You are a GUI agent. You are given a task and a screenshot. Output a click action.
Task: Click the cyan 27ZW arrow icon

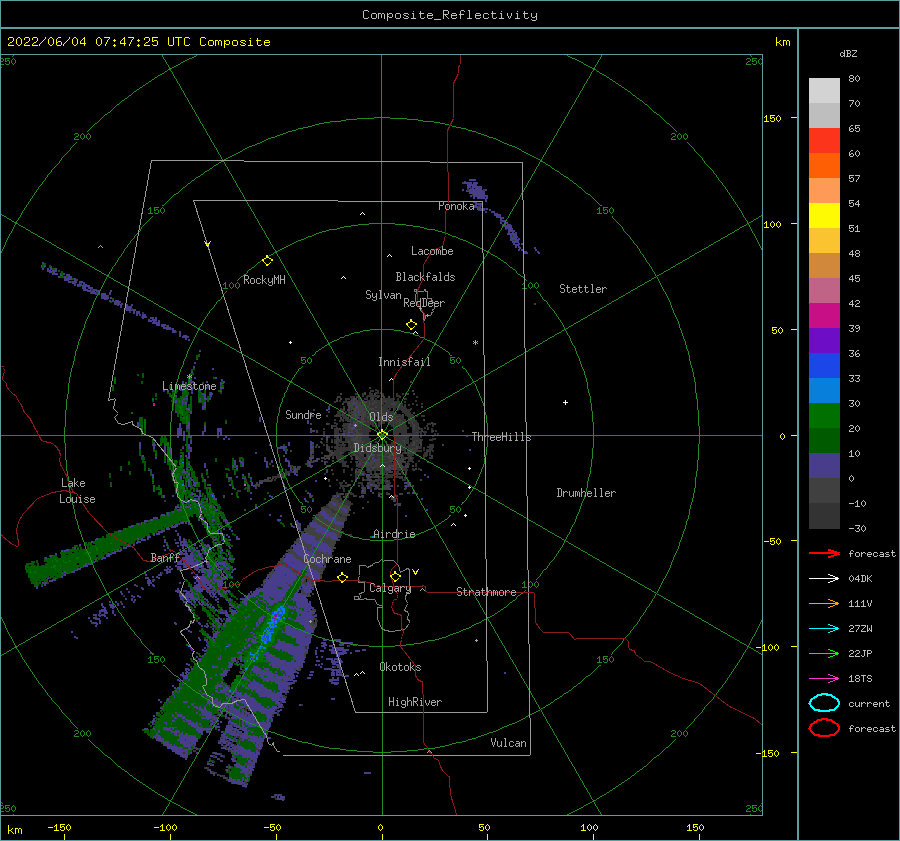point(824,628)
